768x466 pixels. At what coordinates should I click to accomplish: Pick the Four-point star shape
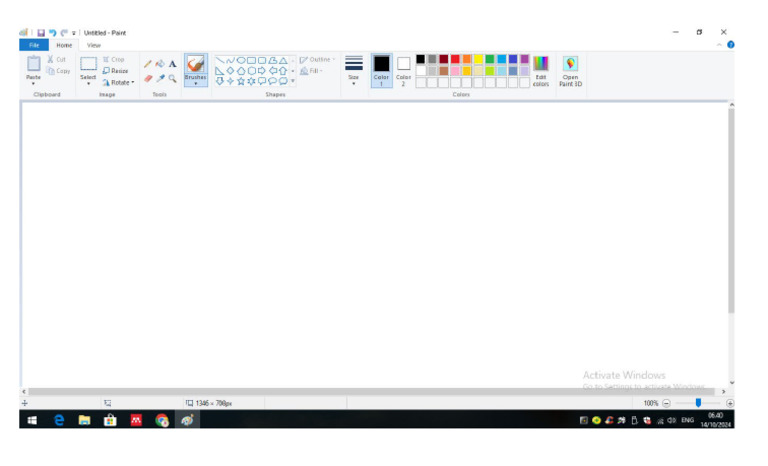point(230,81)
